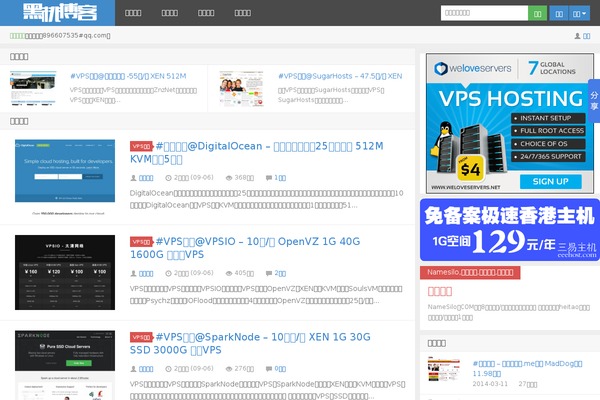The image size is (600, 400).
Task: Open the first navigation menu item
Action: [133, 13]
